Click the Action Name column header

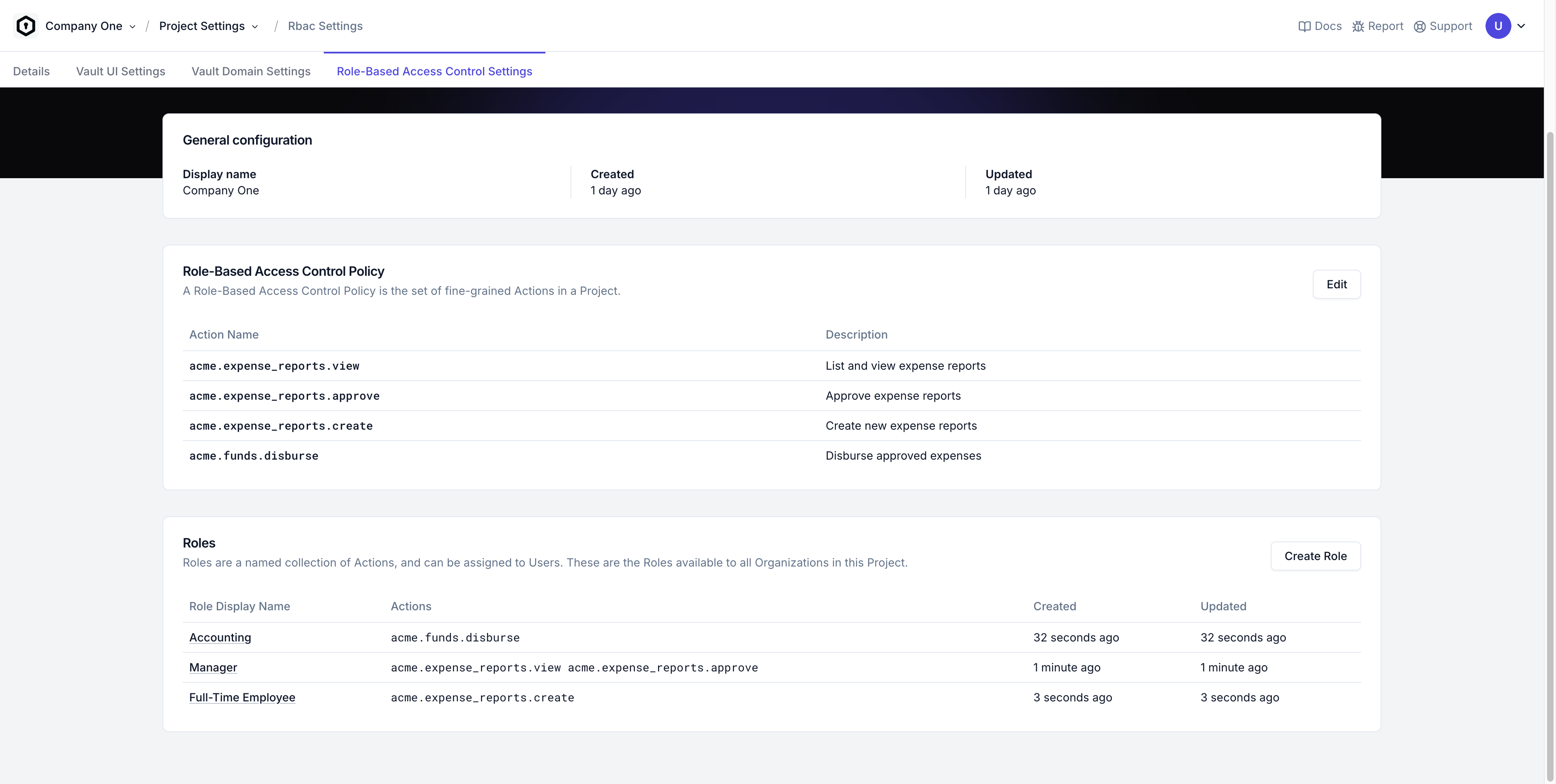click(x=224, y=334)
